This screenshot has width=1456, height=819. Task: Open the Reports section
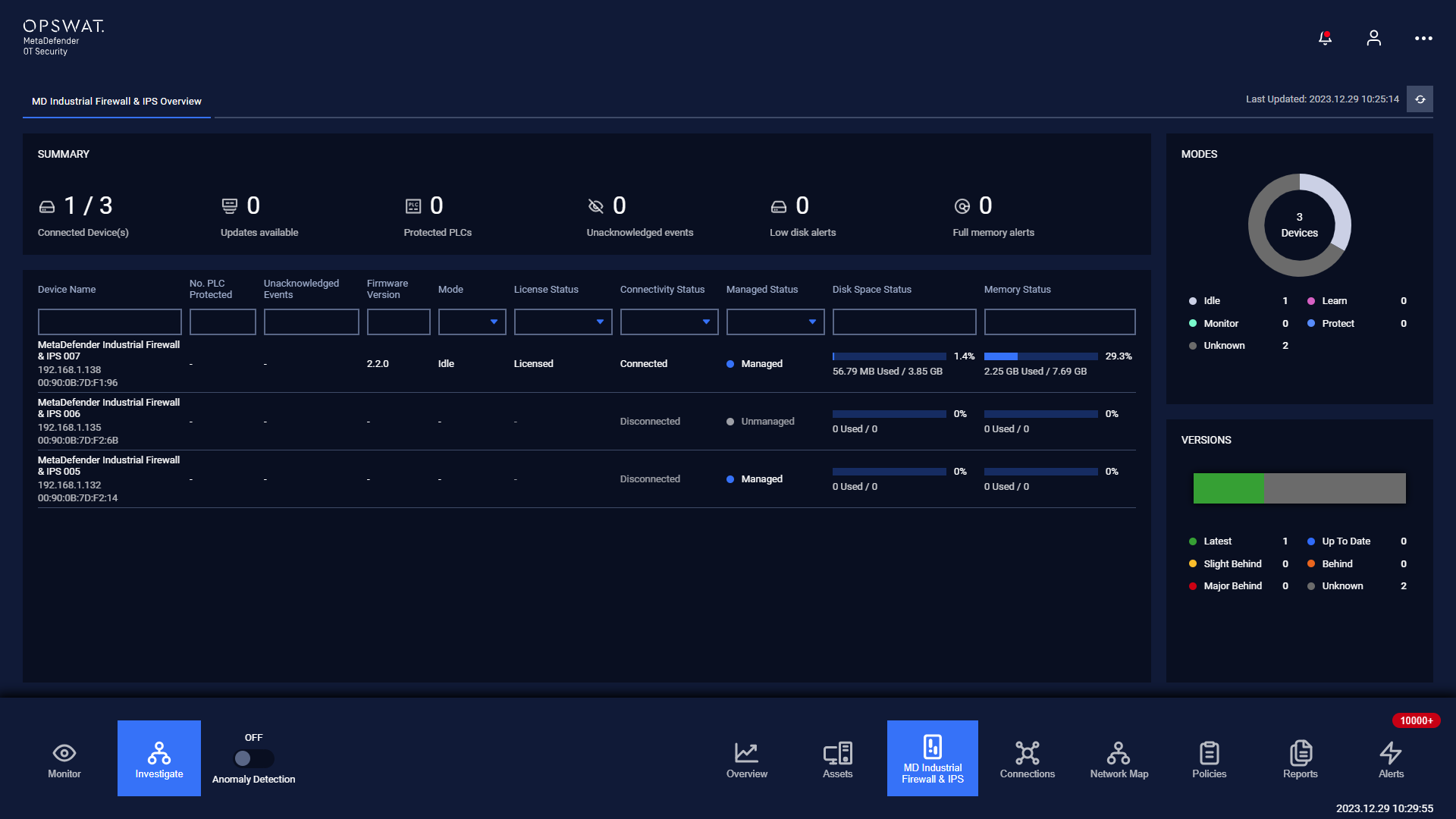(x=1301, y=759)
